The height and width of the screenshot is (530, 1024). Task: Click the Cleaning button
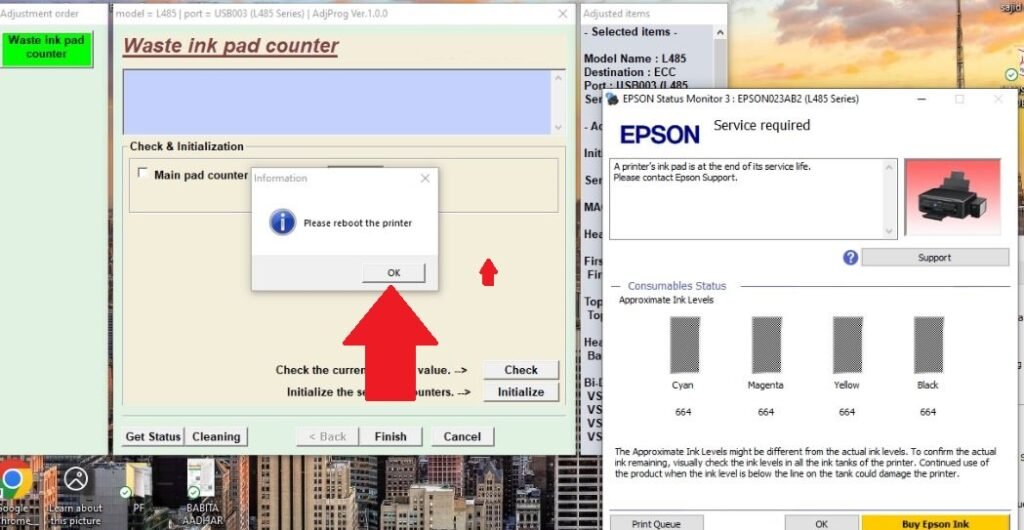(216, 437)
